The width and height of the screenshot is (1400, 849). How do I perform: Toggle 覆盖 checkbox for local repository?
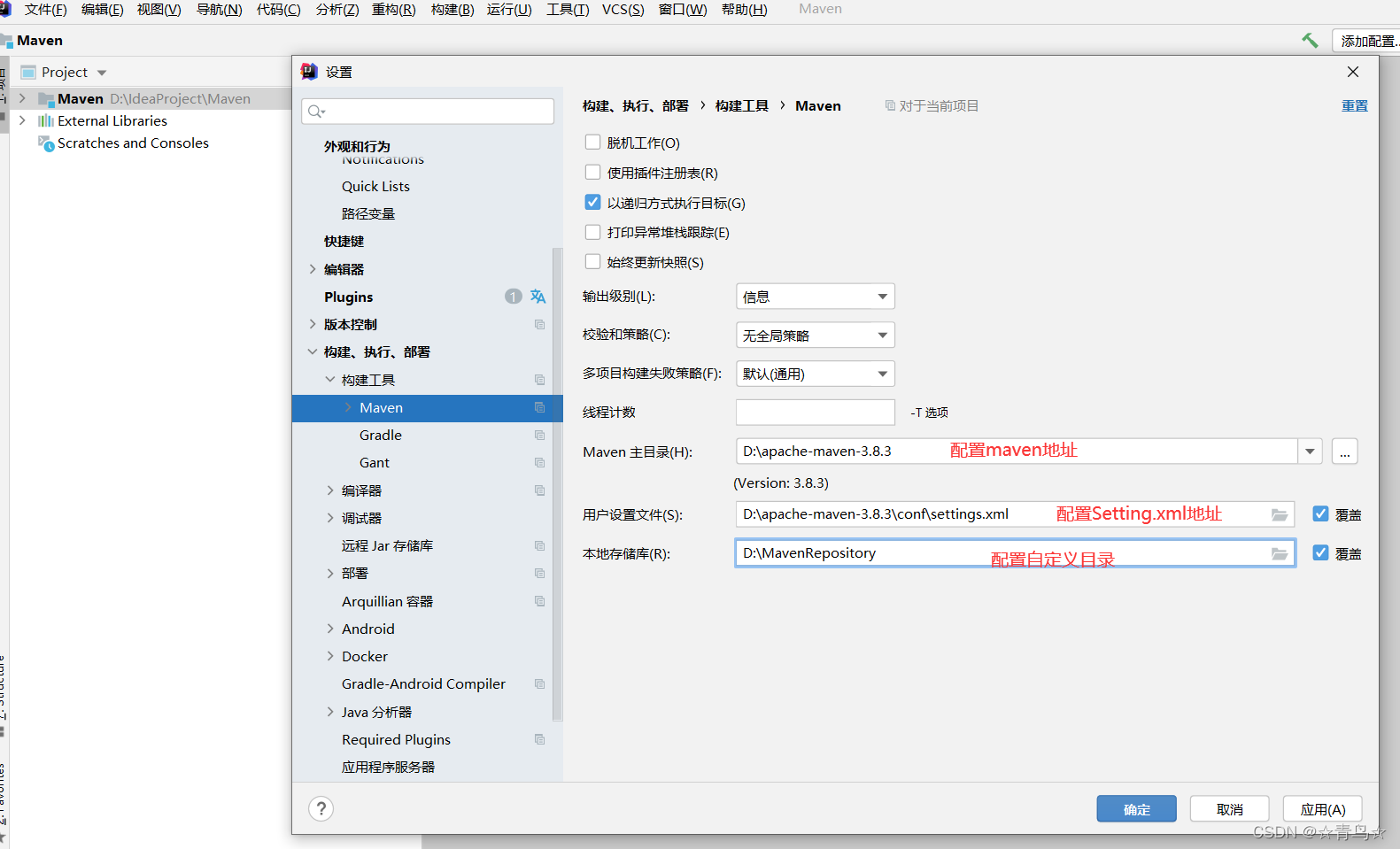(1320, 552)
